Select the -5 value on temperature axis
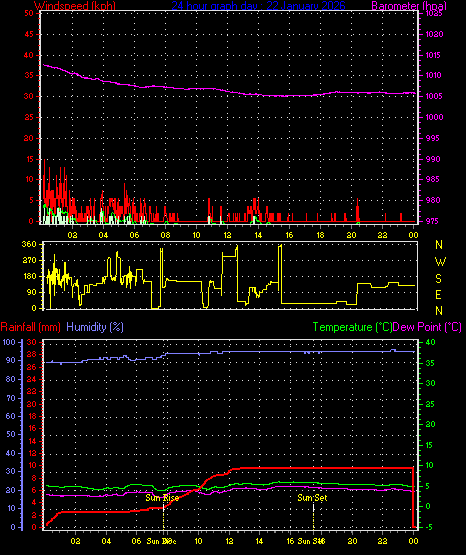The height and width of the screenshot is (555, 466). pyautogui.click(x=428, y=527)
